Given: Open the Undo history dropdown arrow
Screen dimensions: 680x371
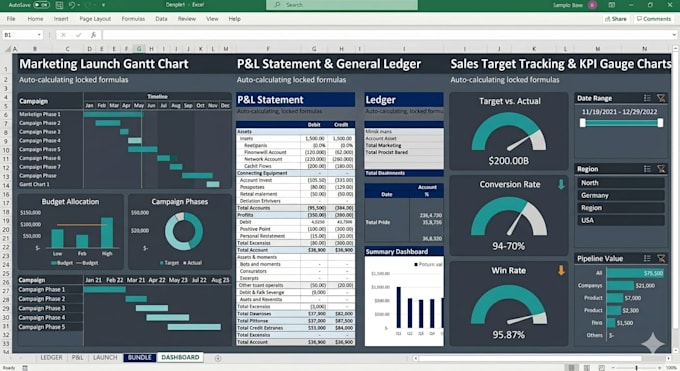Looking at the screenshot, I should point(78,5).
